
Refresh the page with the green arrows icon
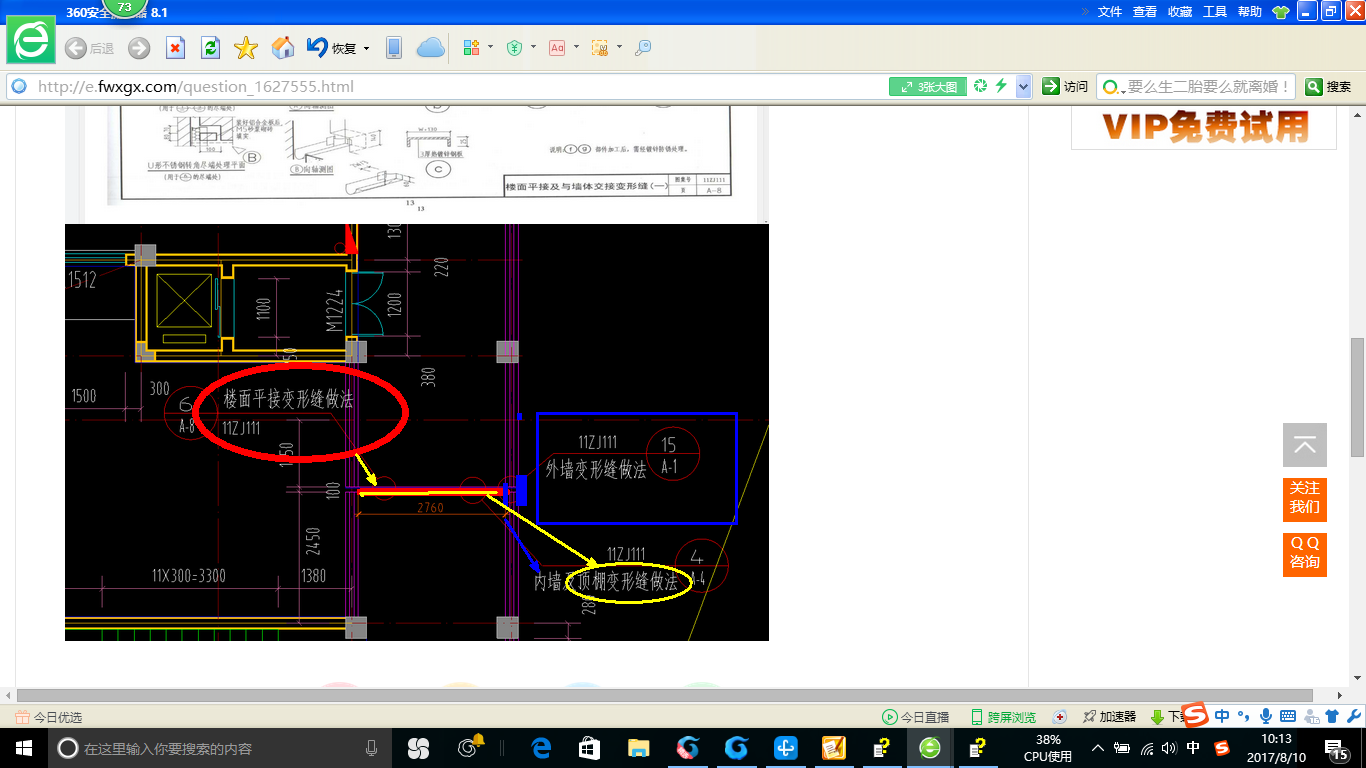(210, 48)
